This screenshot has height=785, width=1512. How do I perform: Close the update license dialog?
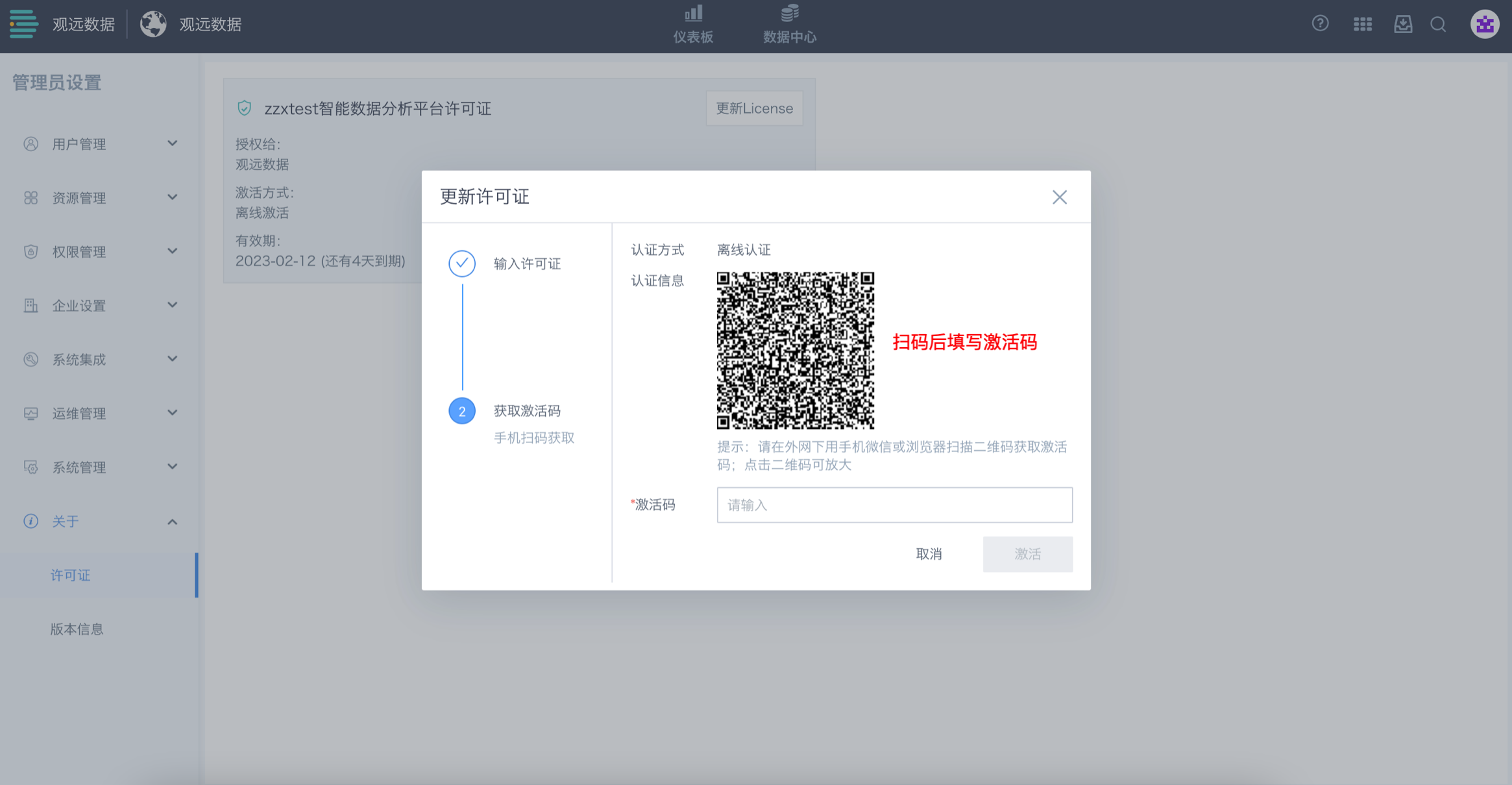point(1059,197)
